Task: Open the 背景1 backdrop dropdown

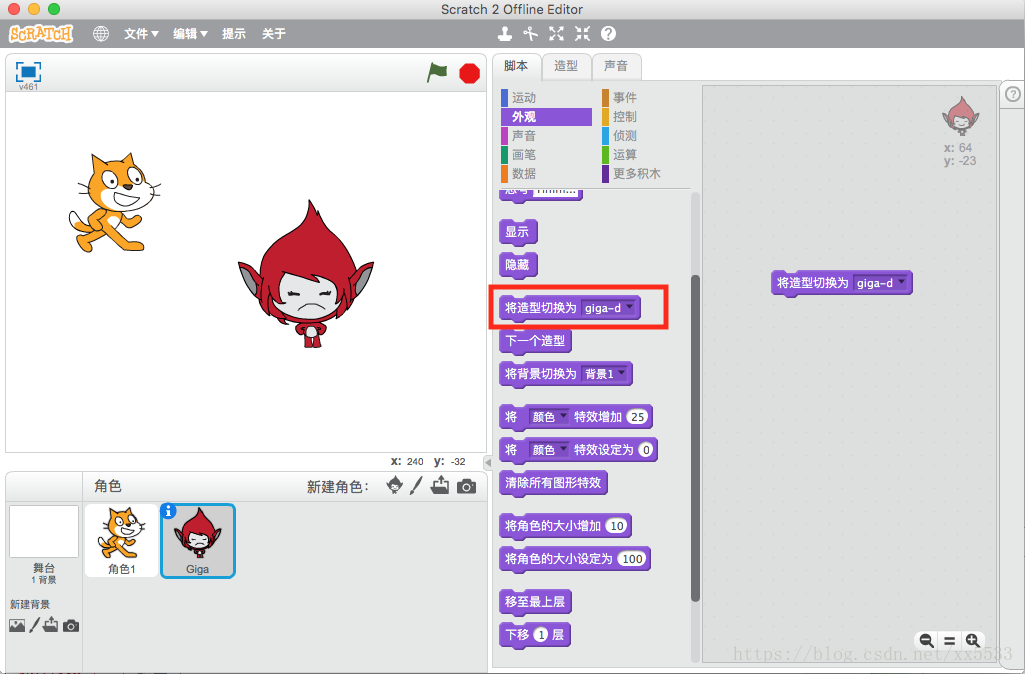Action: click(605, 373)
